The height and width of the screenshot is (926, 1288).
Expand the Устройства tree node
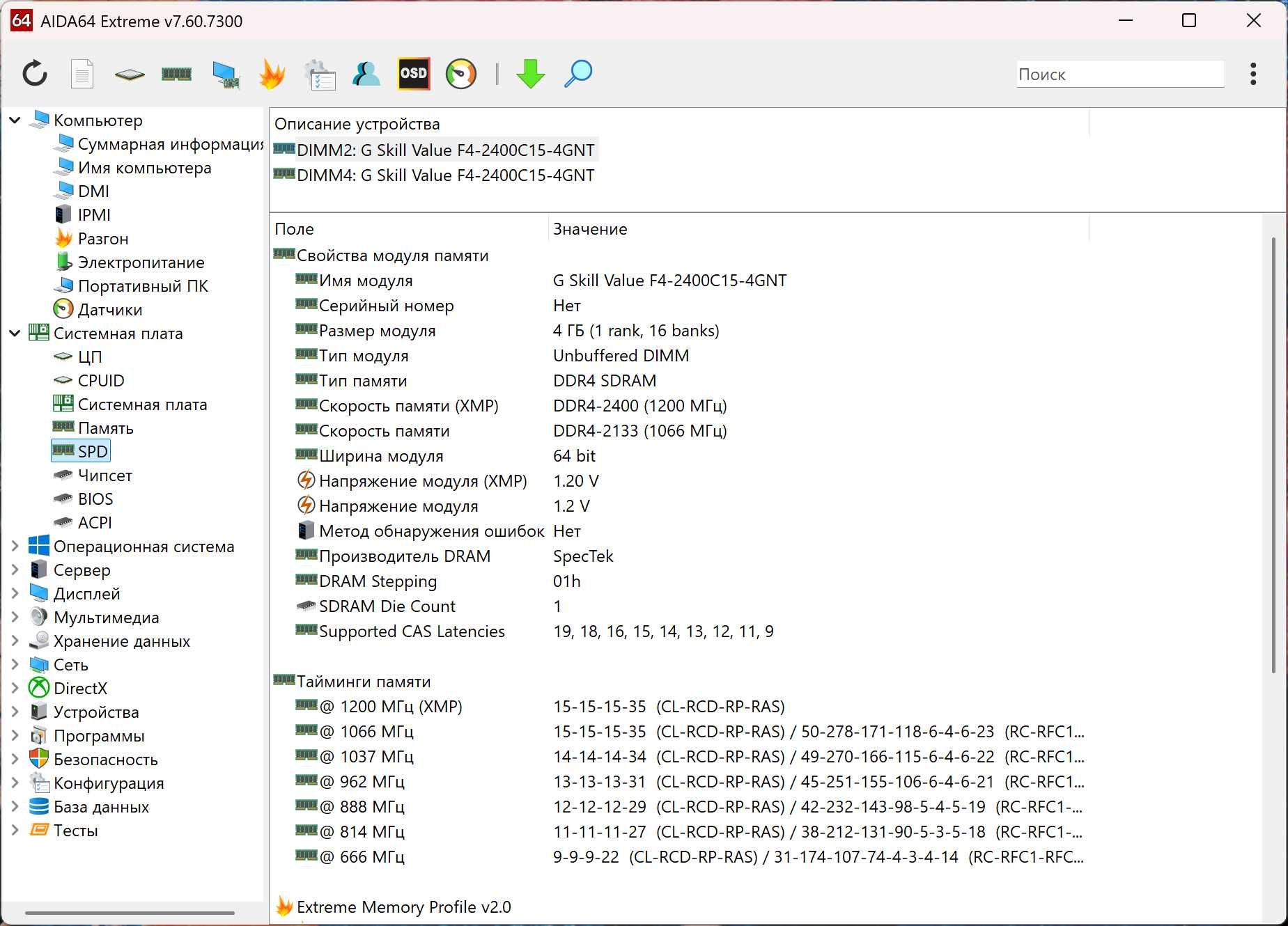[x=15, y=712]
